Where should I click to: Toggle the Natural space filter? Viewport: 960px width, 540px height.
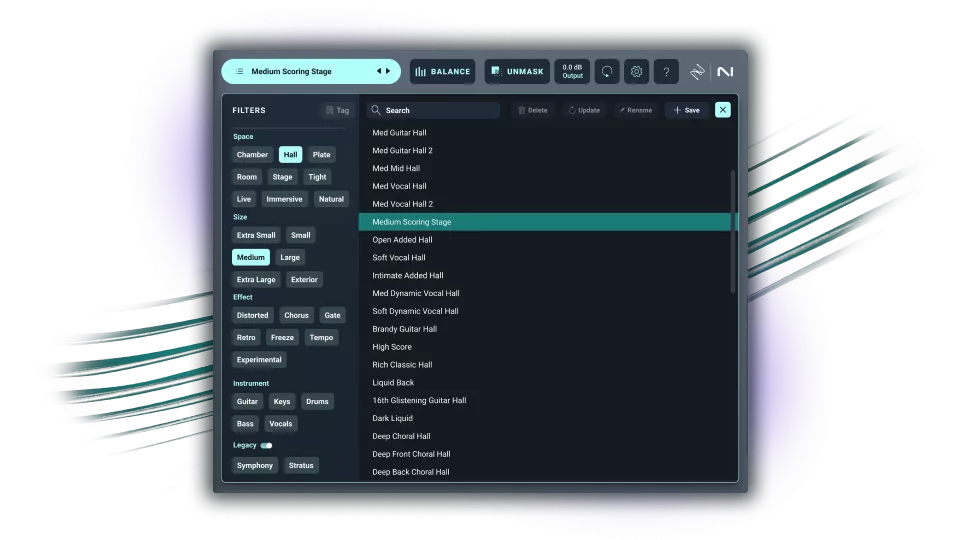(331, 199)
